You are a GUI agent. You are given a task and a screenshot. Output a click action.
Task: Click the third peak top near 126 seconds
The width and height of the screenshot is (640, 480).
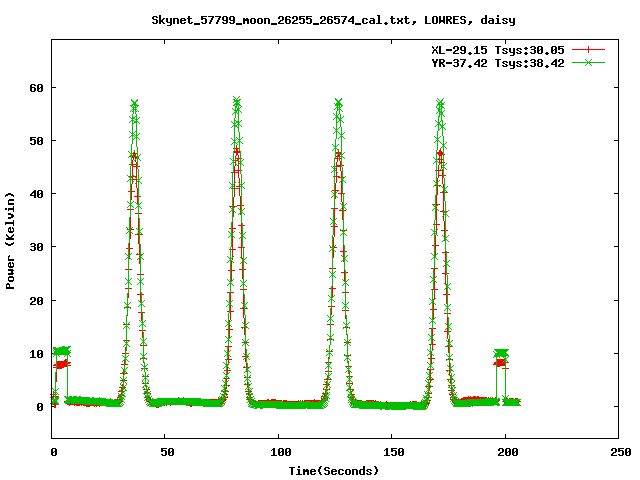338,103
